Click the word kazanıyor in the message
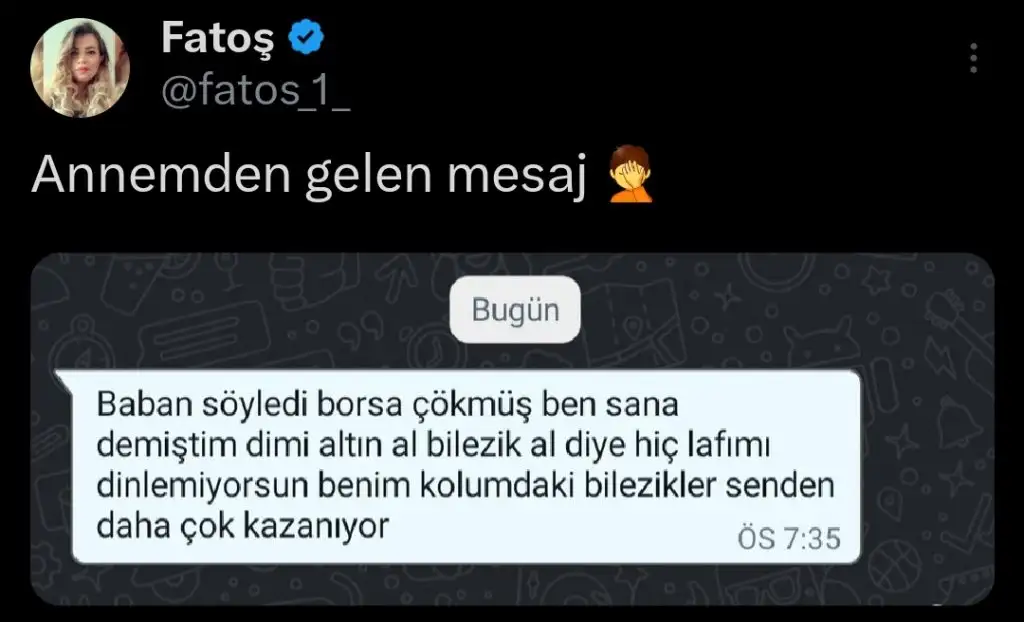1024x622 pixels. pos(315,527)
